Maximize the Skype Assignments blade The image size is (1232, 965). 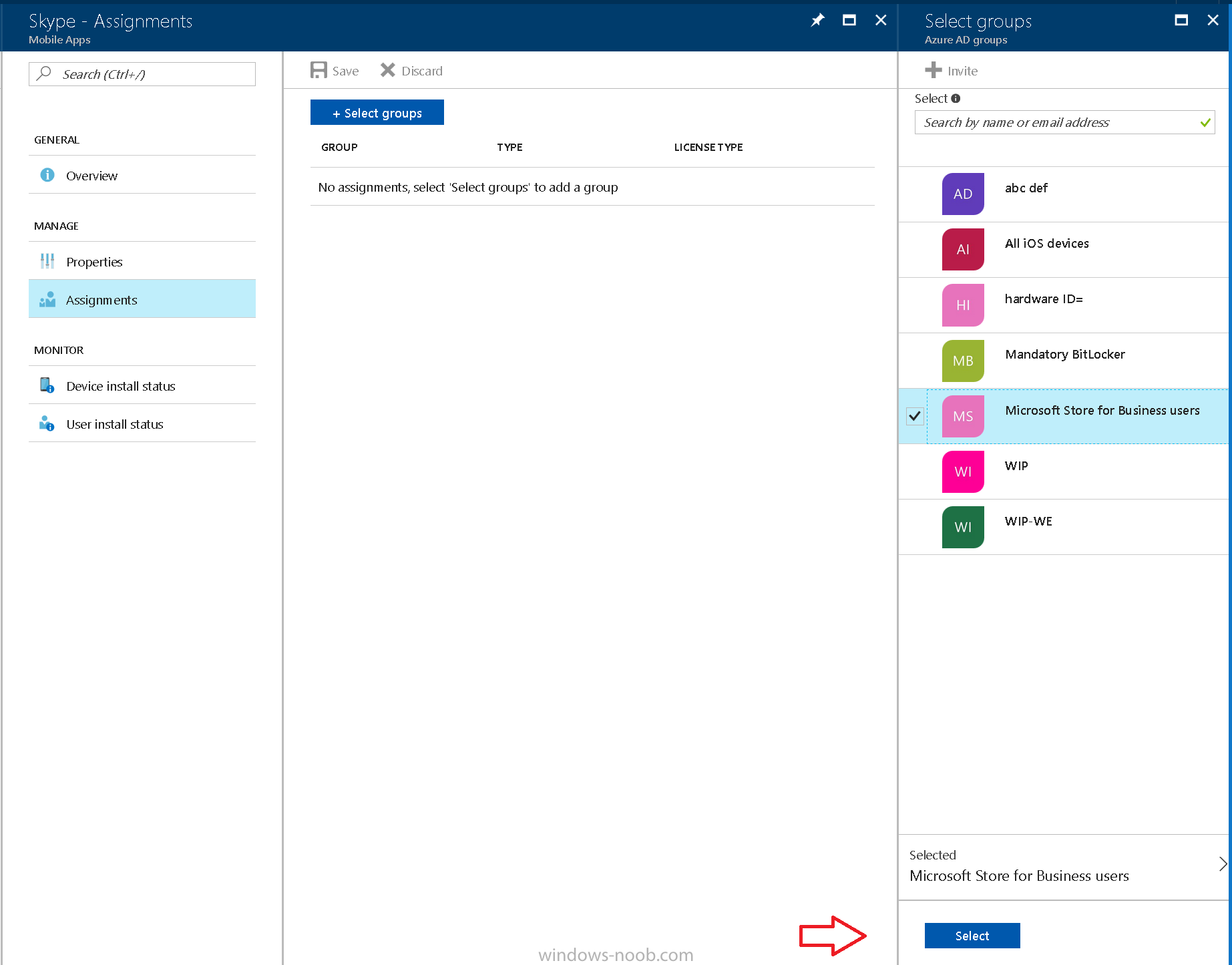[x=849, y=20]
